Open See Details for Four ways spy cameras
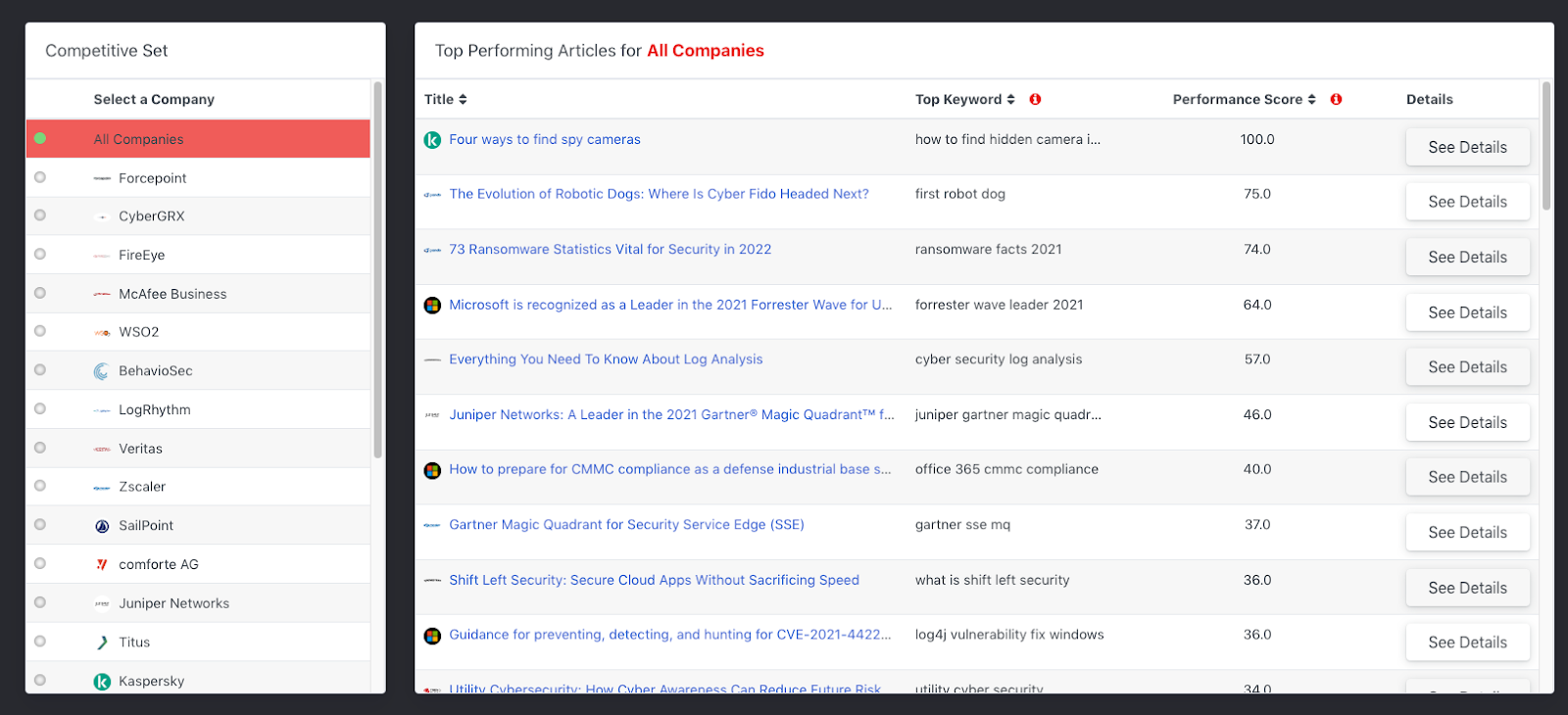 click(1467, 147)
